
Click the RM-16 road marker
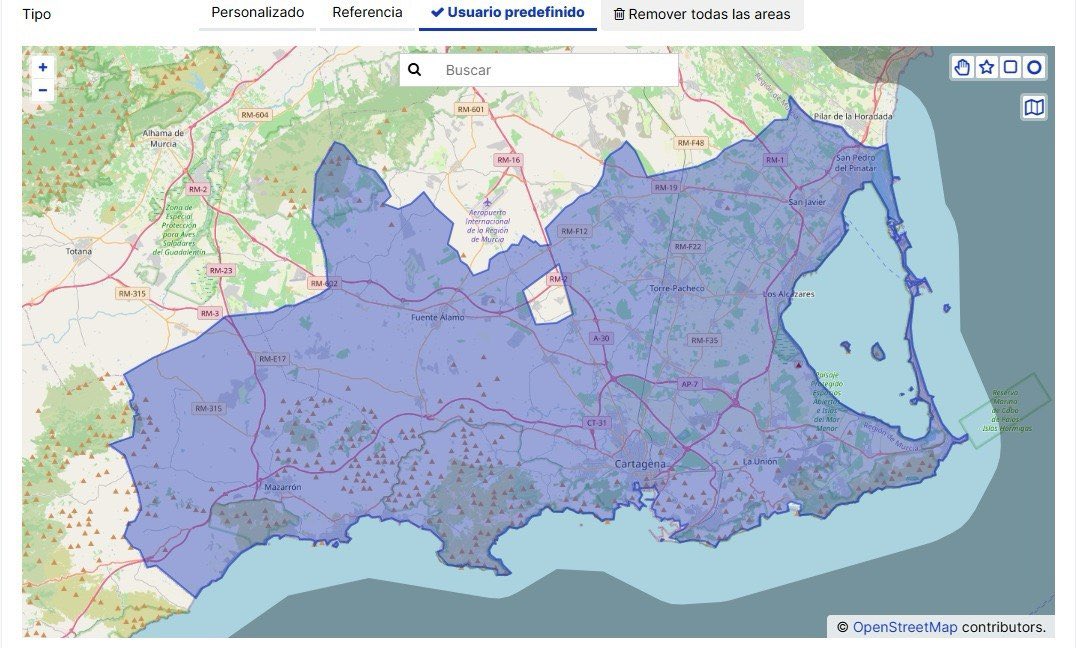[x=508, y=160]
